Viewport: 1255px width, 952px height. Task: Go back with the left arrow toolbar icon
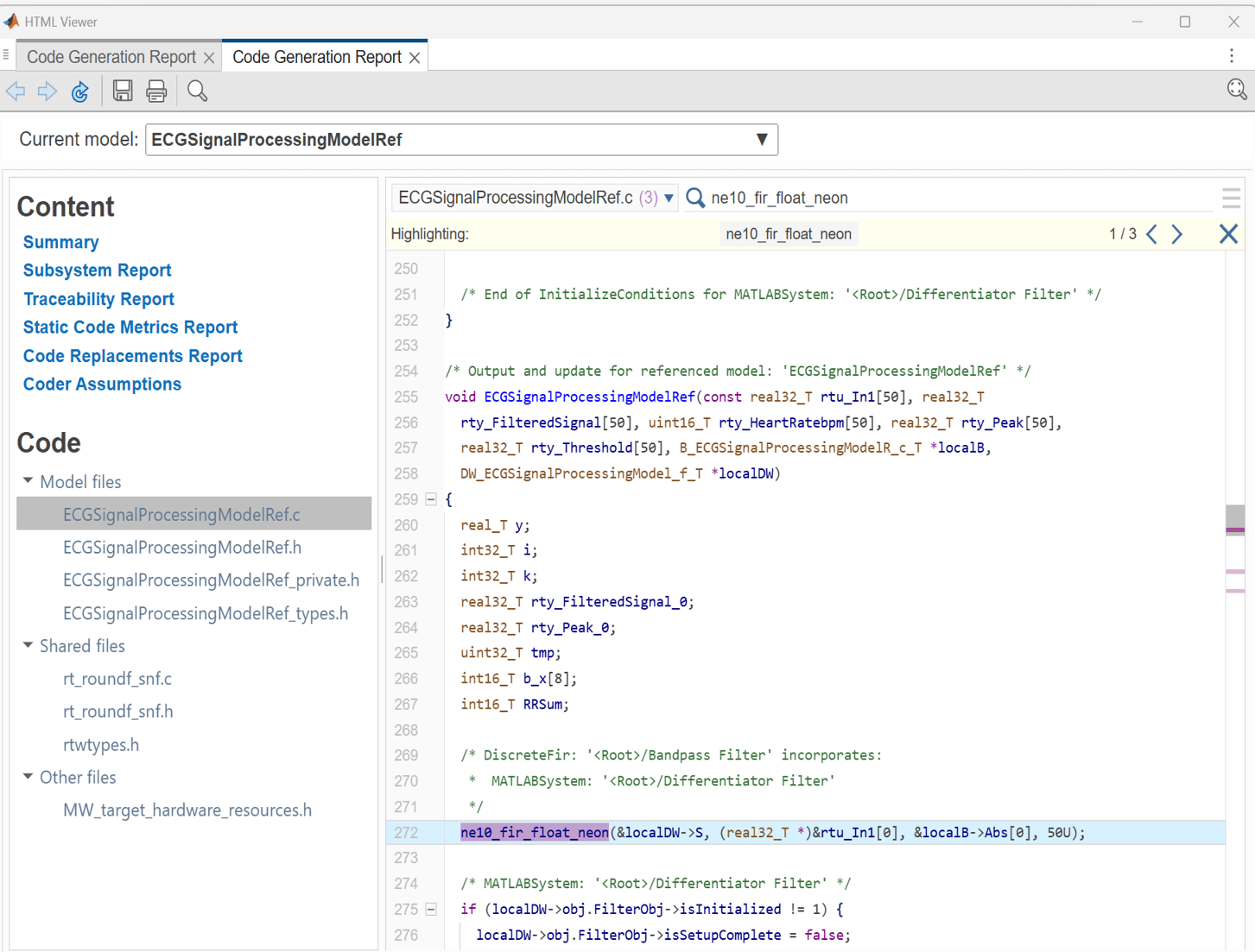(16, 92)
